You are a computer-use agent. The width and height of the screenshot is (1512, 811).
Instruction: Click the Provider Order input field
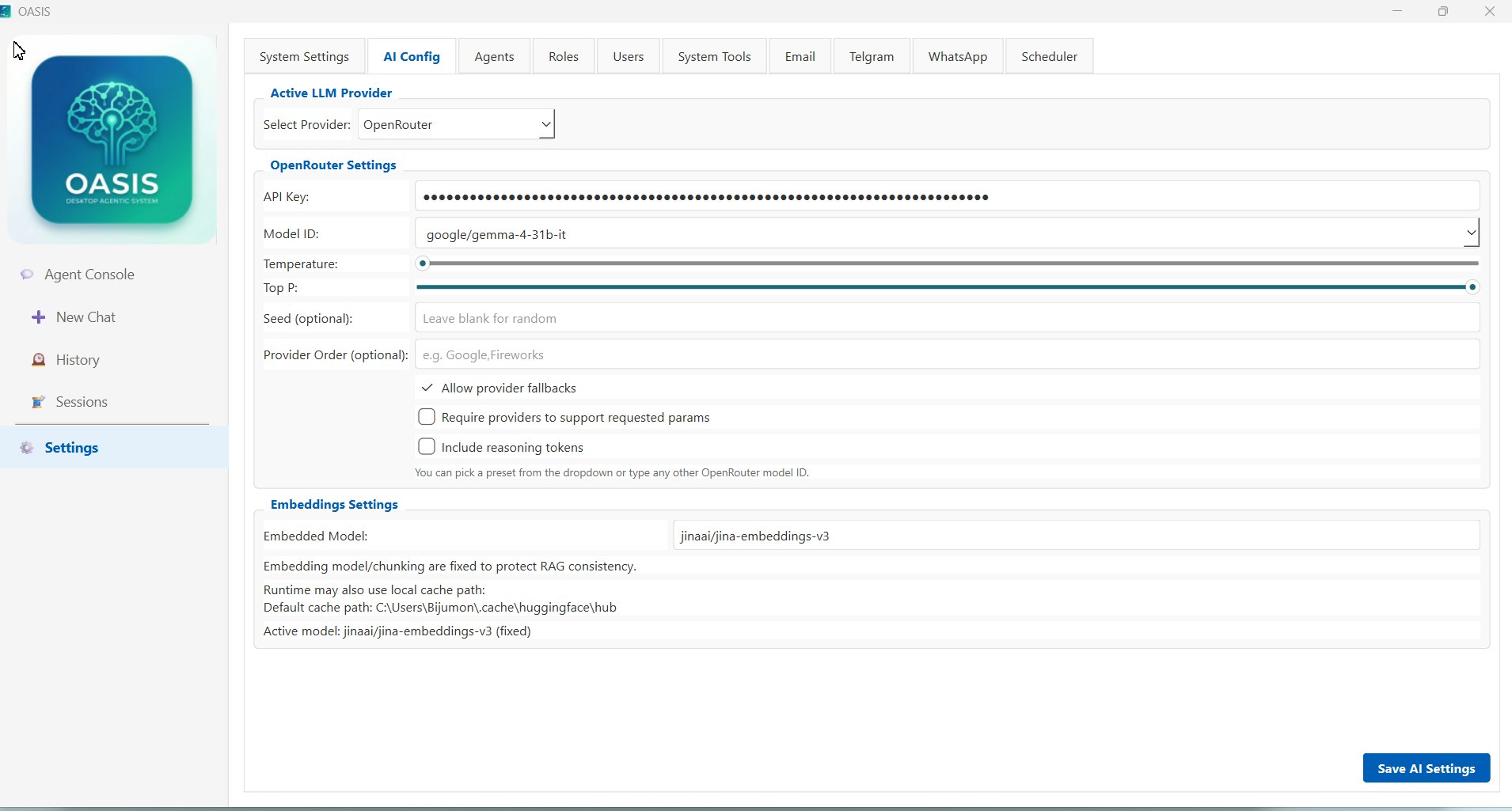click(x=947, y=354)
